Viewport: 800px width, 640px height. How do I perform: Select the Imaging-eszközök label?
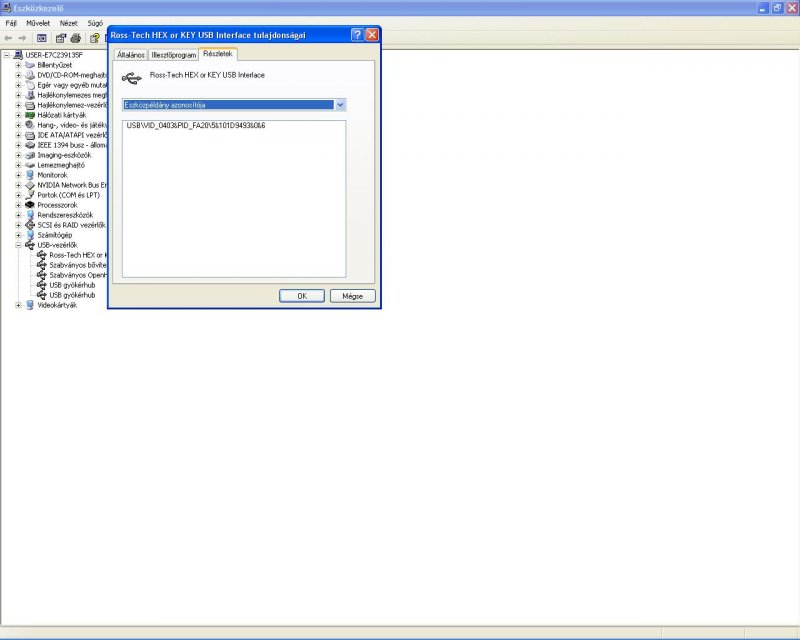pyautogui.click(x=64, y=155)
